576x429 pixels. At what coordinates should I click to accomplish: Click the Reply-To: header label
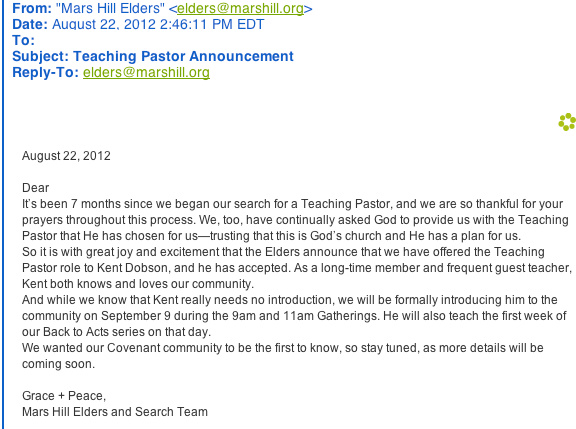click(46, 72)
